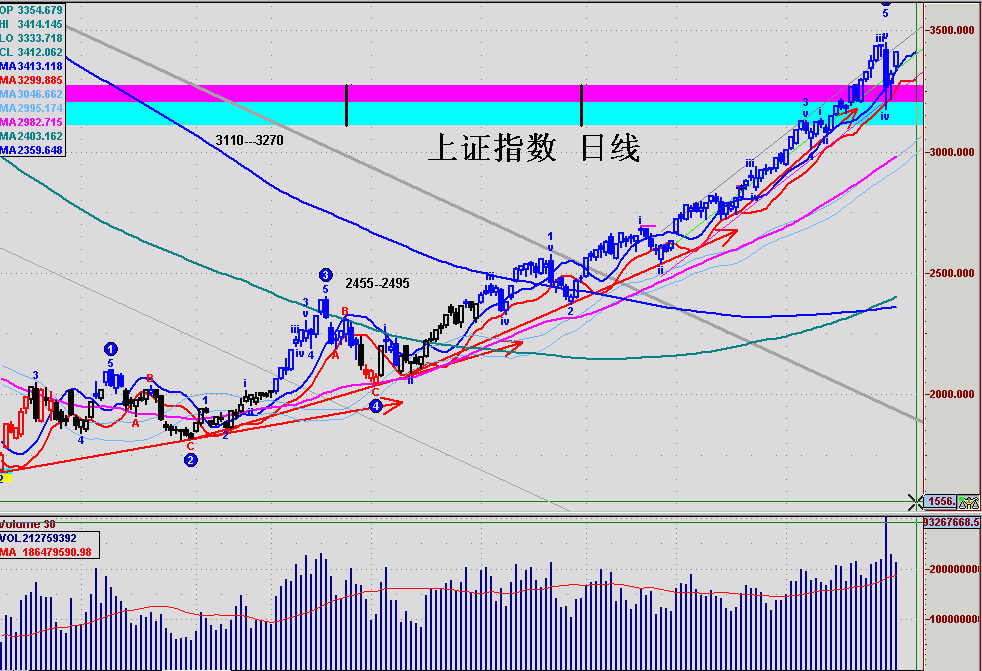Screen dimensions: 982x671
Task: Select the magenta MA 2982.715 legend entry
Action: (x=31, y=122)
